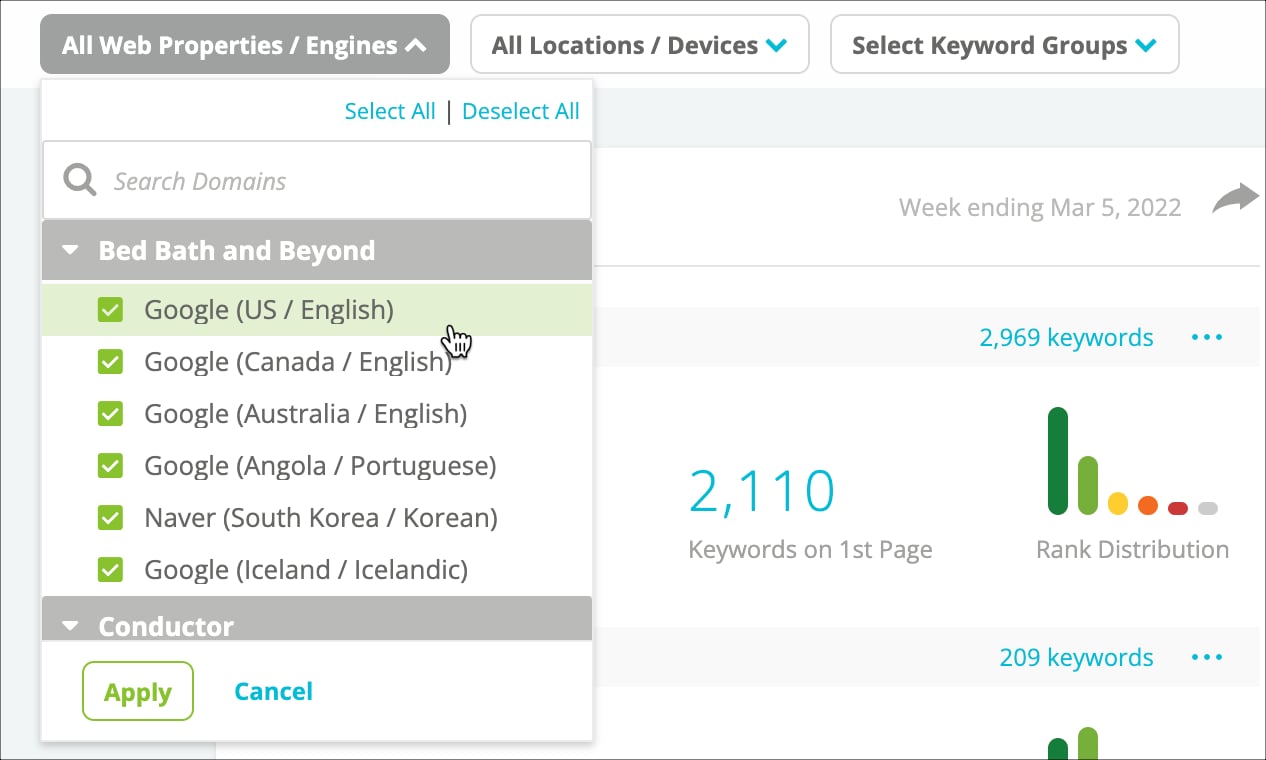Click the Rank Distribution bar chart

1132,461
